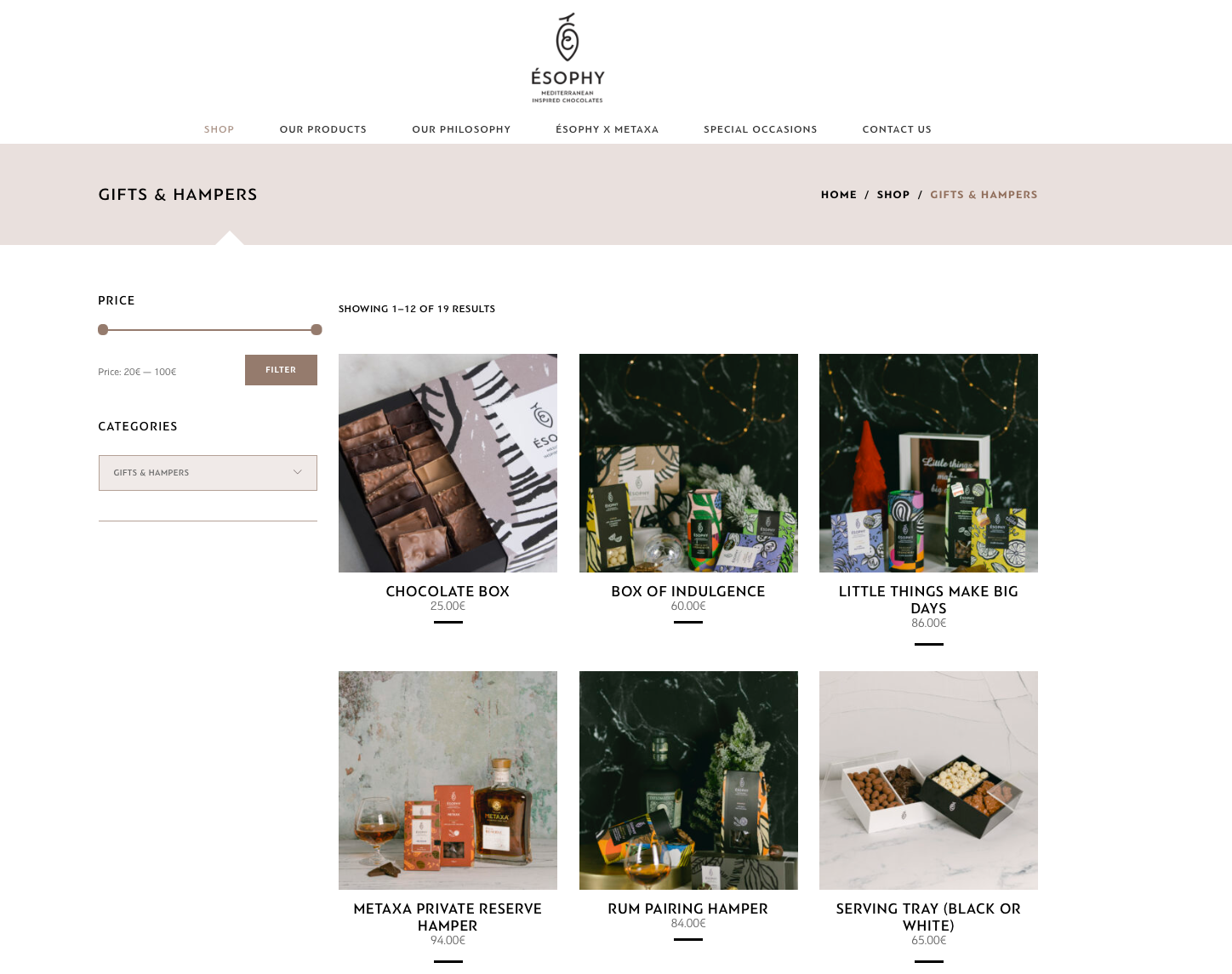
Task: Open the Shop menu item
Action: pos(219,129)
